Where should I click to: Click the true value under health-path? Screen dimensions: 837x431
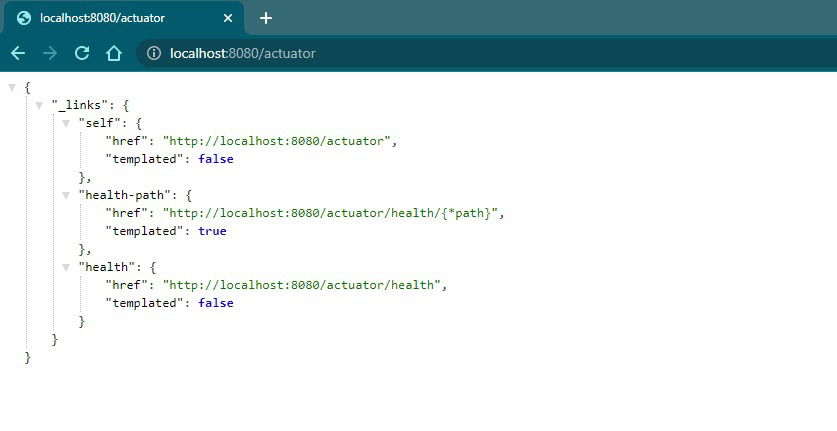[x=212, y=231]
